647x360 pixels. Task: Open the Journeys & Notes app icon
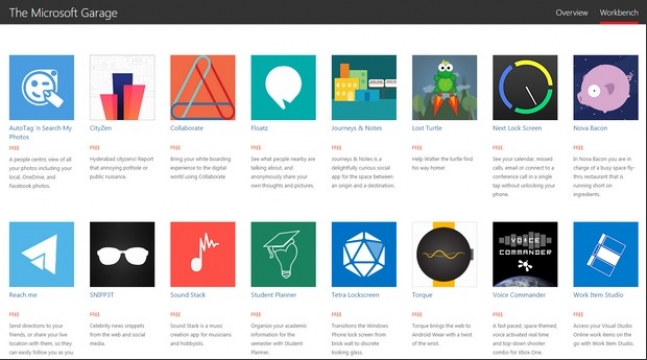pos(364,88)
